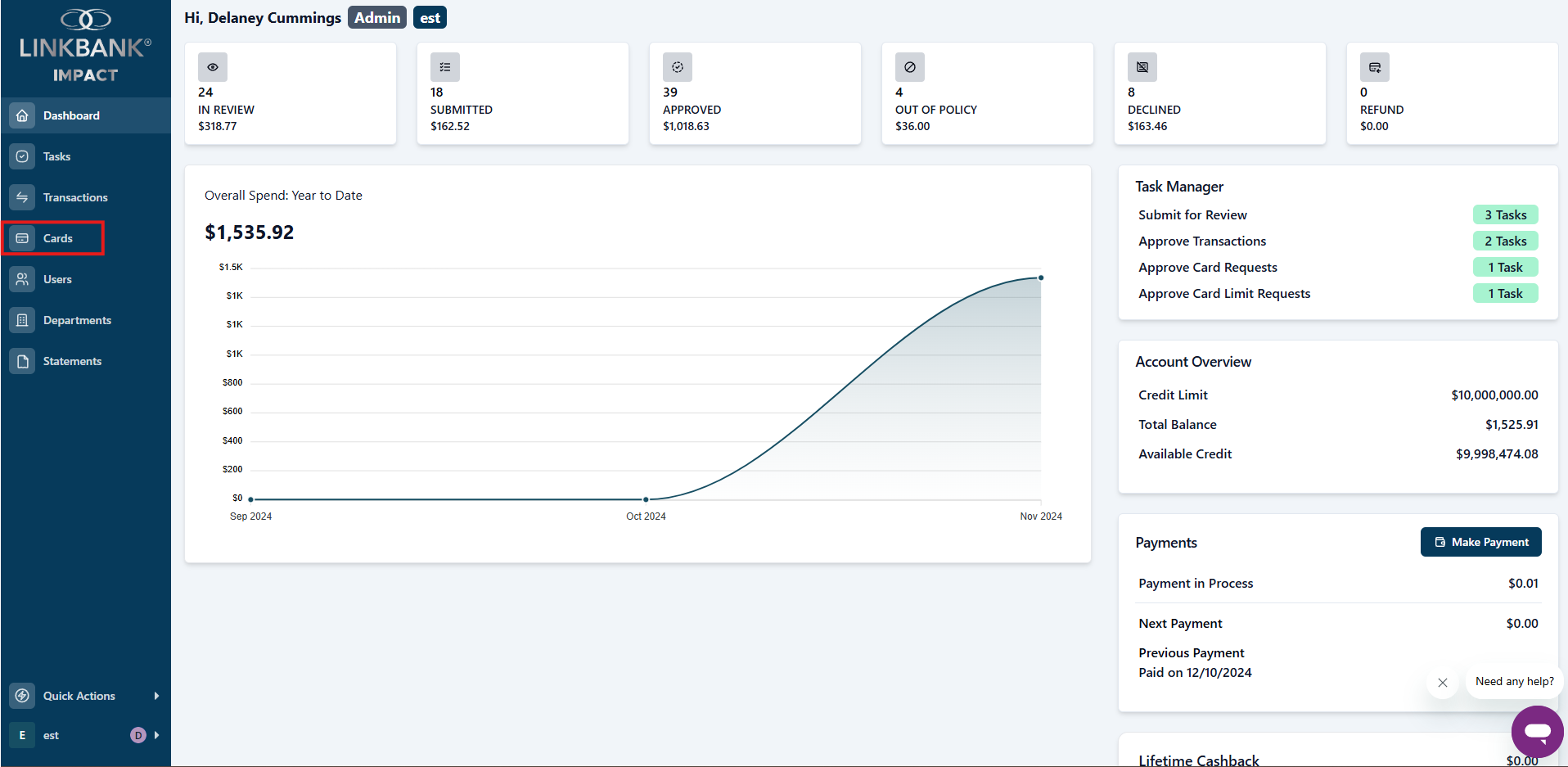
Task: Click the Transactions arrows icon
Action: (x=22, y=197)
